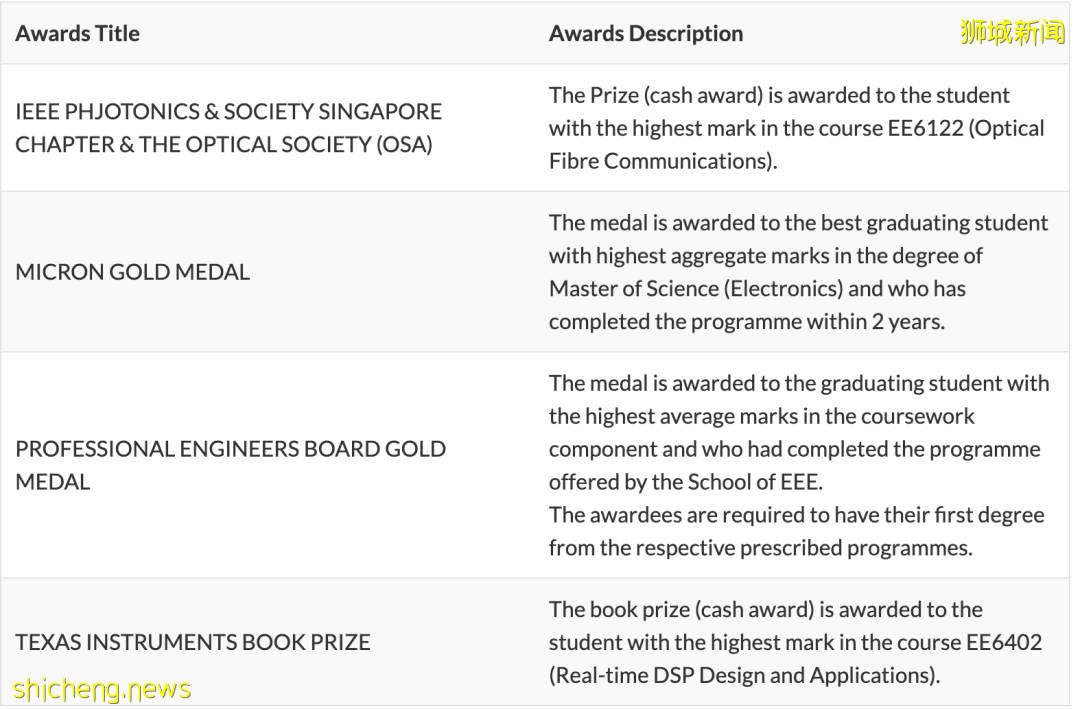The height and width of the screenshot is (709, 1080).
Task: Select the Professional Engineers Board Gold Medal title
Action: [x=230, y=464]
